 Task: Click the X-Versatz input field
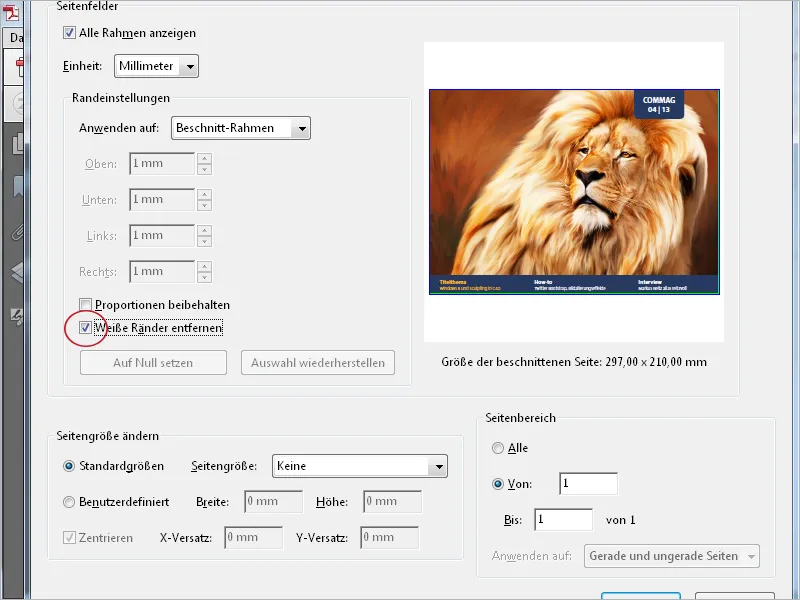tap(254, 538)
